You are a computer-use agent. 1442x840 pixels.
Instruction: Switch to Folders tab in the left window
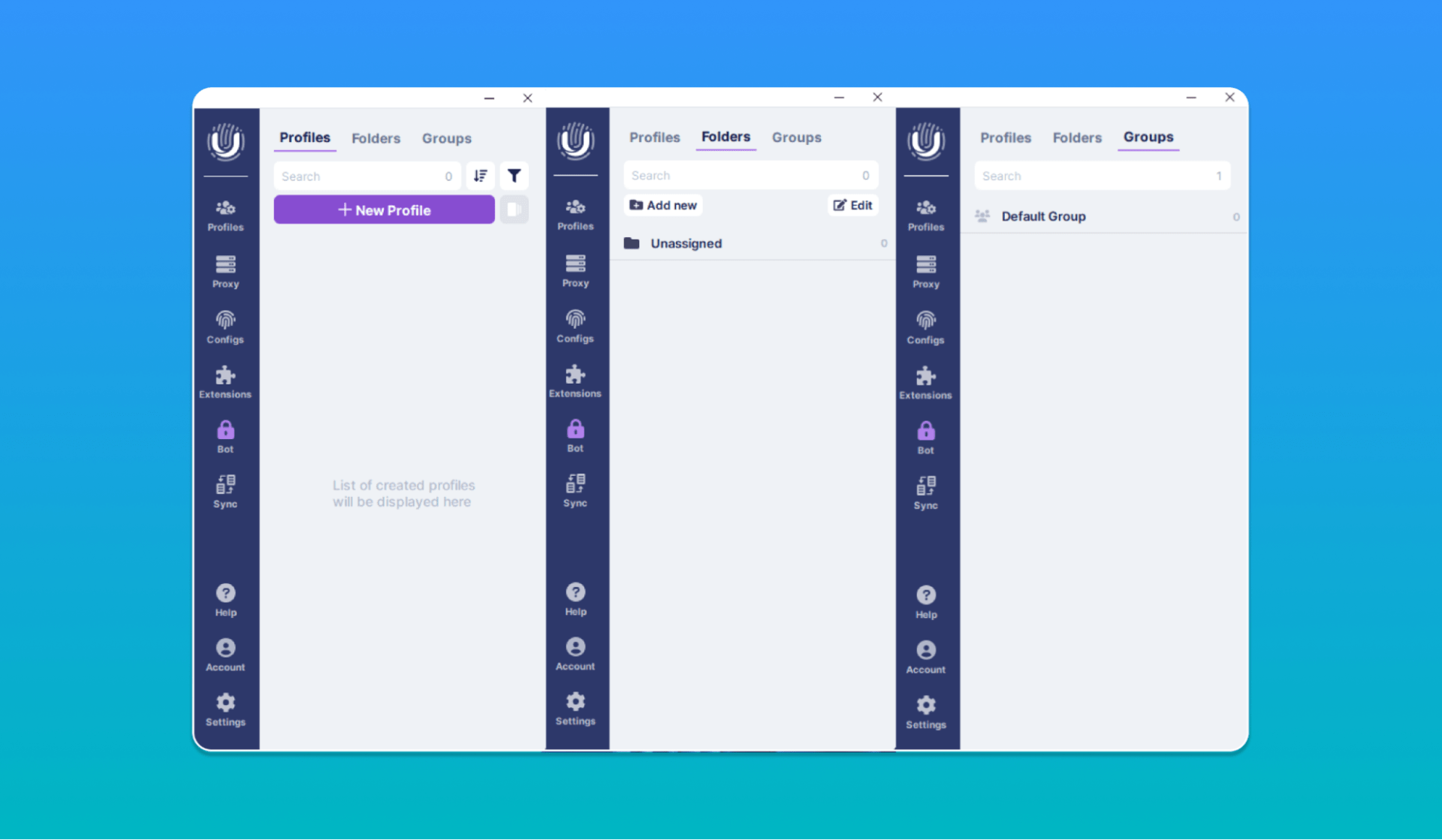(376, 139)
